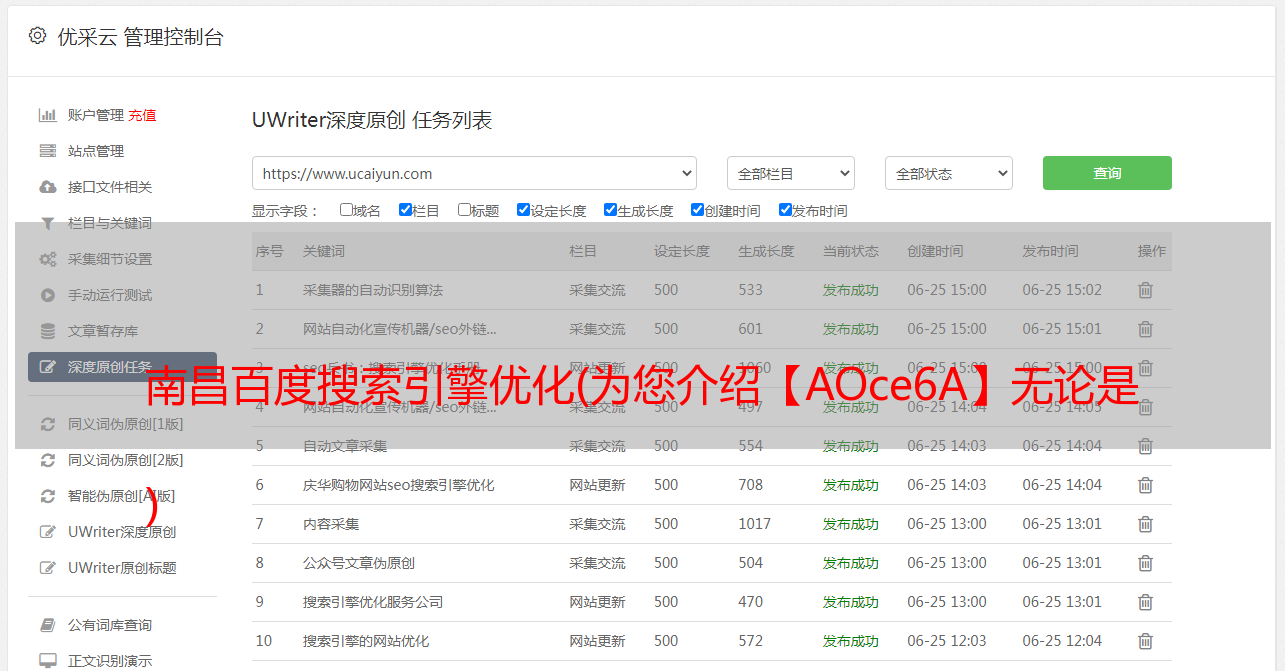This screenshot has height=671, width=1285.
Task: Delete row 5 自动文章采集 via trash icon
Action: tap(1145, 446)
